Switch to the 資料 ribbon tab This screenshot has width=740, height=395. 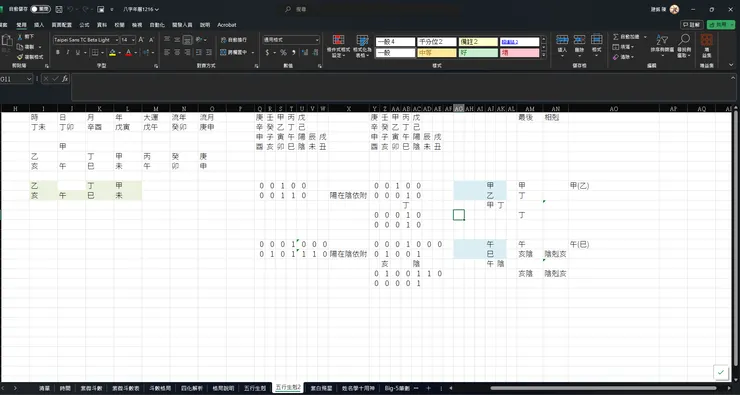[x=102, y=25]
